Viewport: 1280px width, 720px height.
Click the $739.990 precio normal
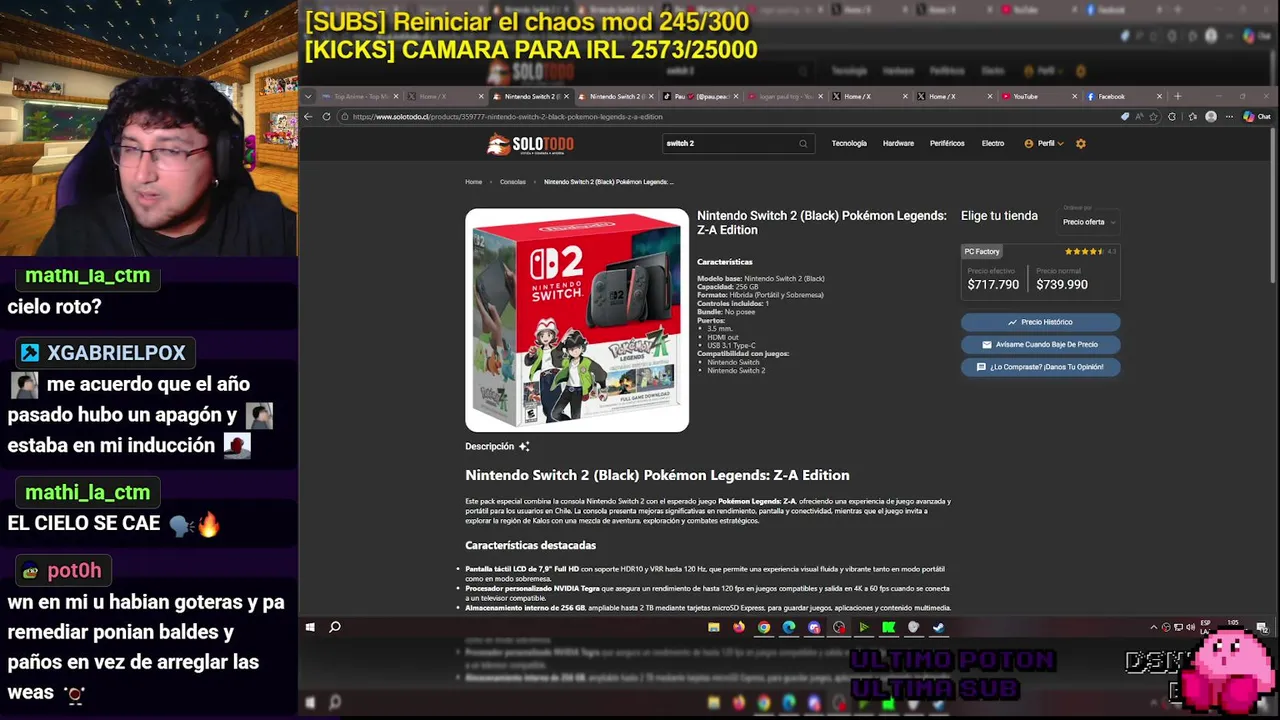pos(1062,284)
